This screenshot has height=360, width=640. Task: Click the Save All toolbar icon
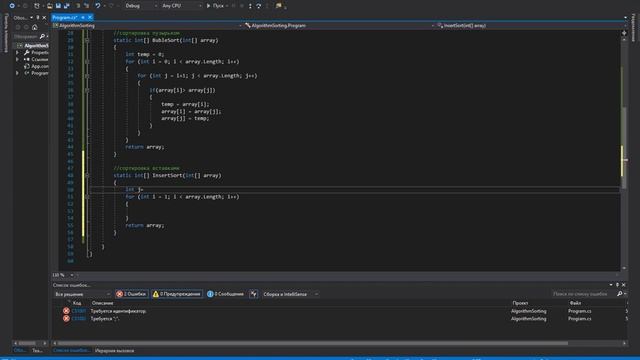pos(67,6)
